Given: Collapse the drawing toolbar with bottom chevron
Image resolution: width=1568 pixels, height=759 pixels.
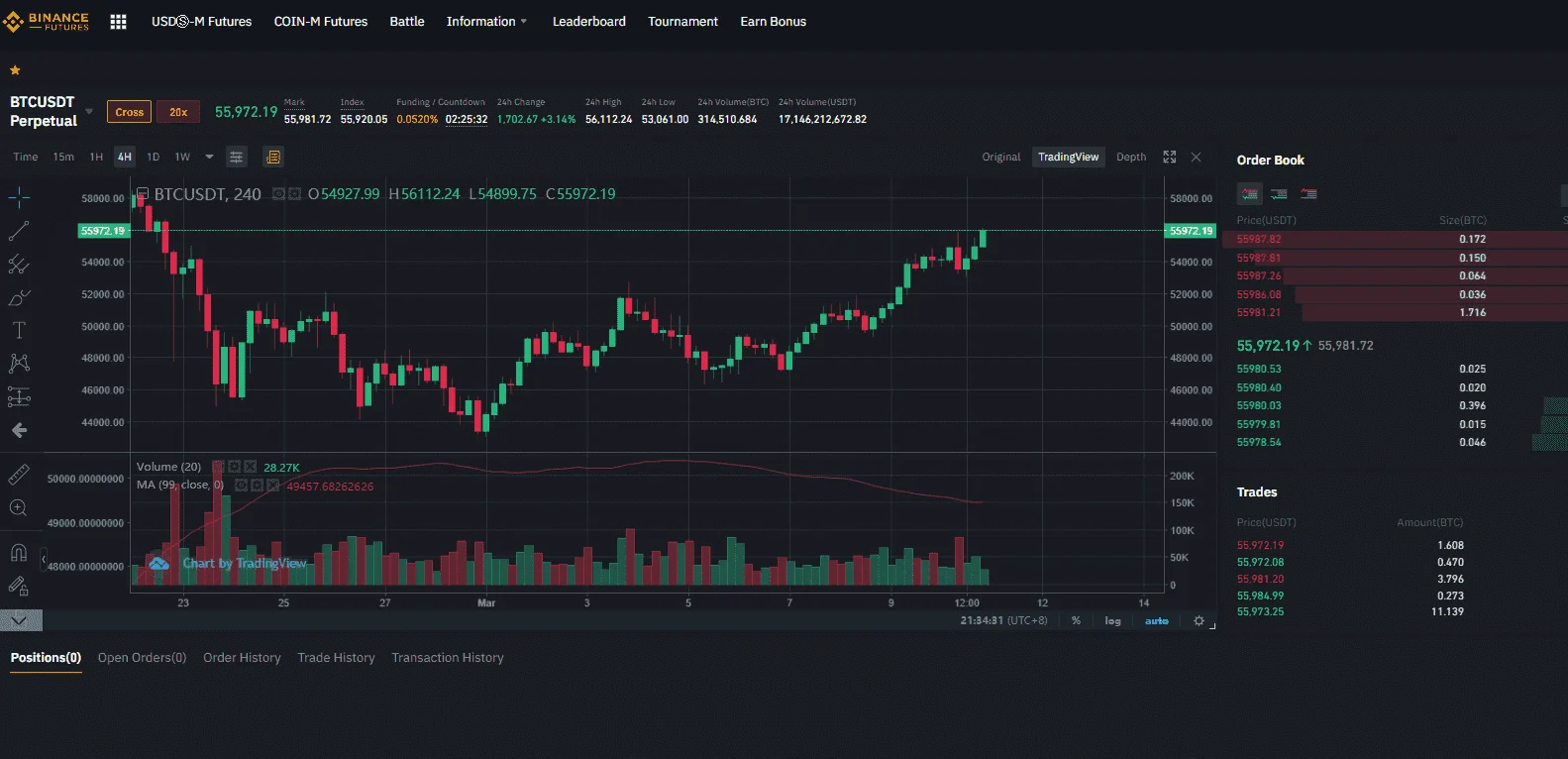Looking at the screenshot, I should pyautogui.click(x=21, y=620).
